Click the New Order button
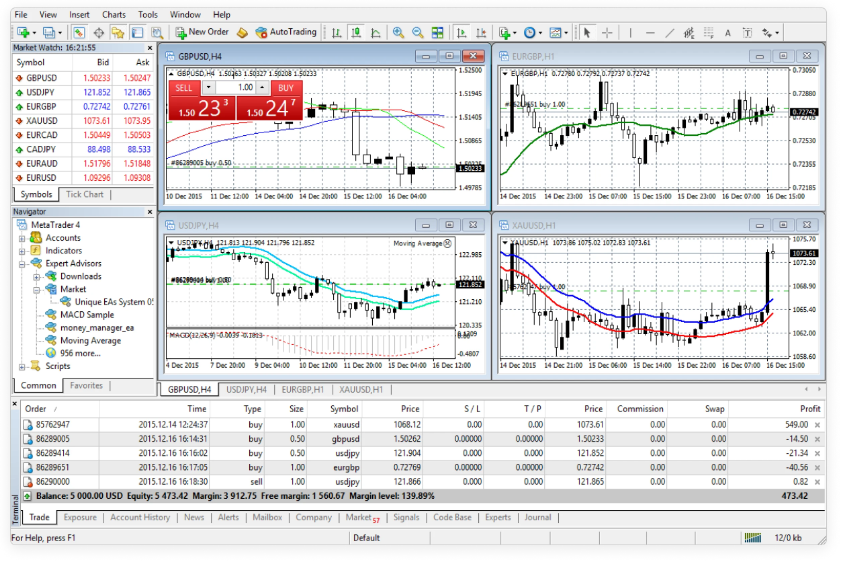 click(x=202, y=32)
